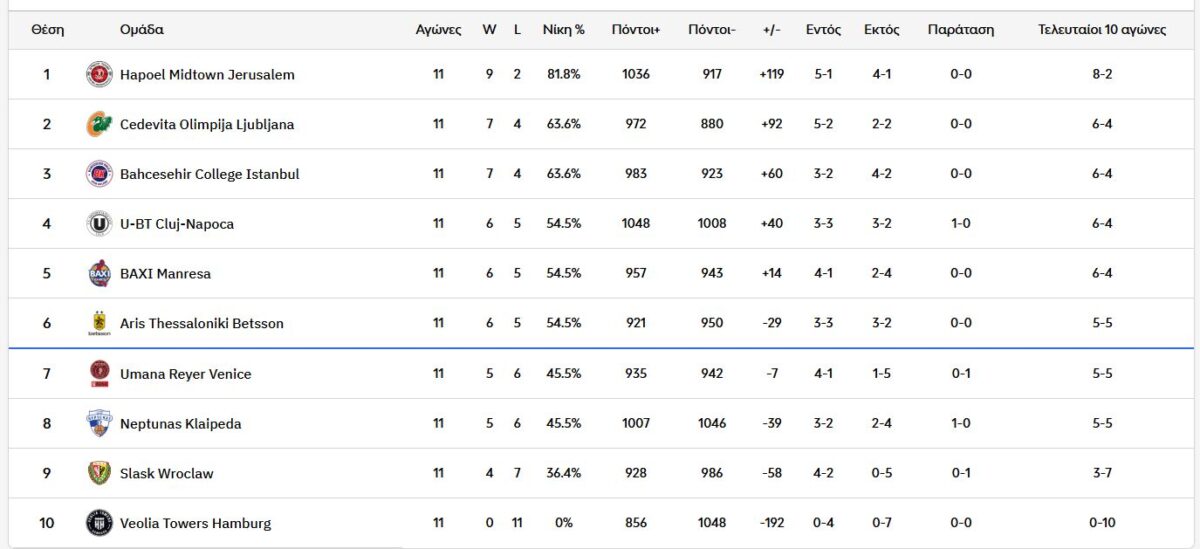Click the Veolia Towers Hamburg logo
1200x549 pixels.
99,523
